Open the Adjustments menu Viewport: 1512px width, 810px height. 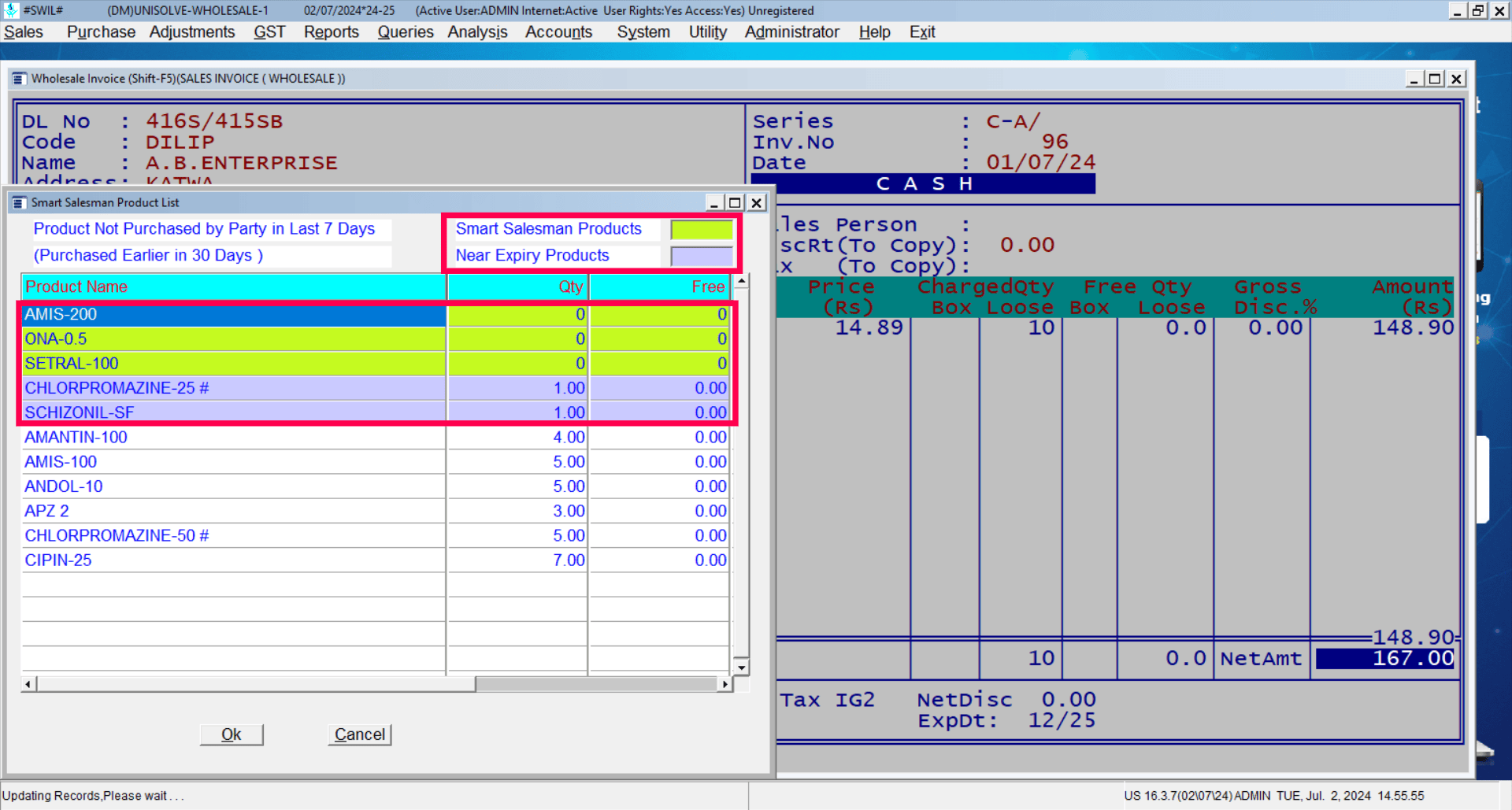(192, 32)
